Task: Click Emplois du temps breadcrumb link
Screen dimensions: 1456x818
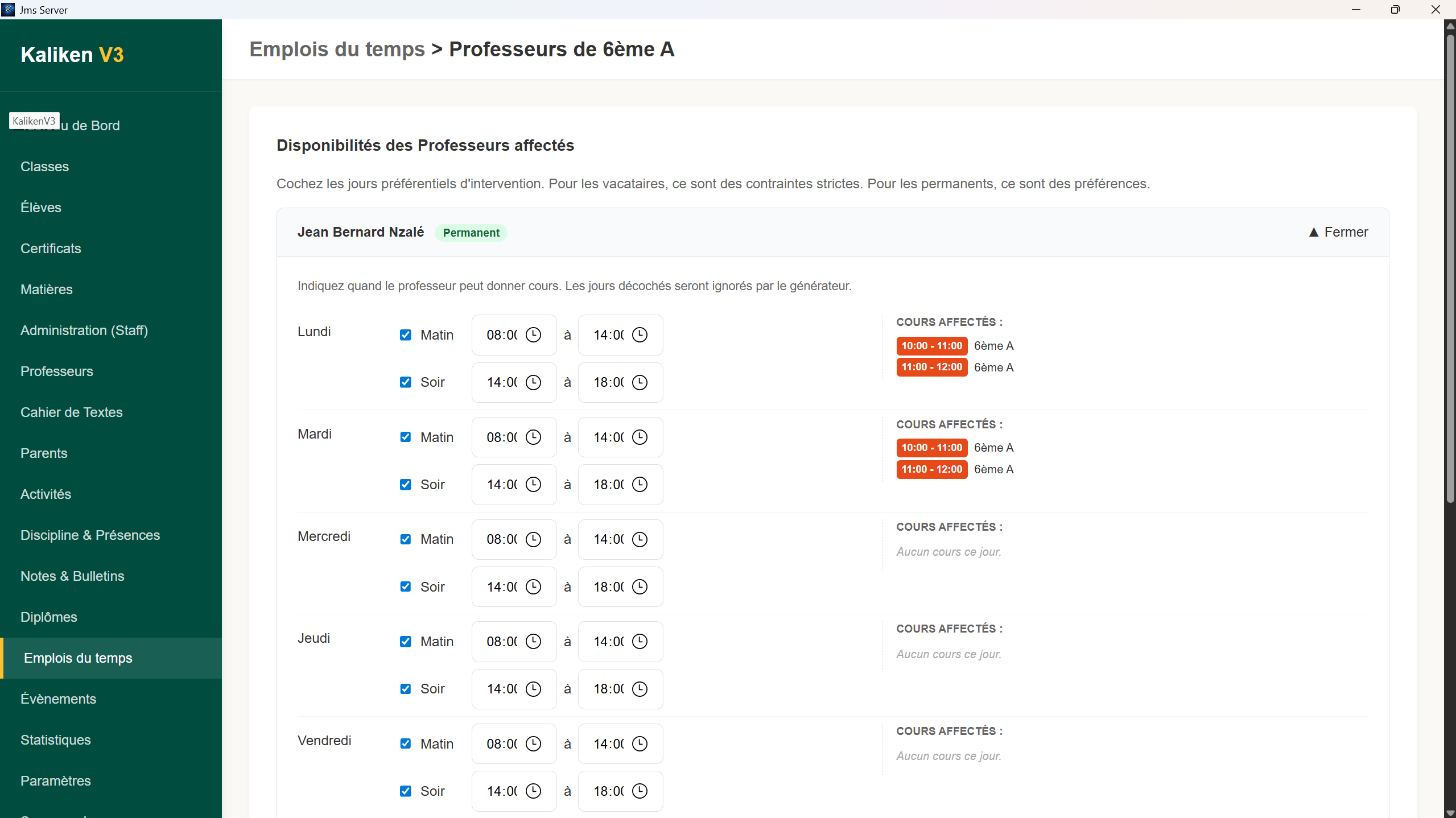Action: pos(337,49)
